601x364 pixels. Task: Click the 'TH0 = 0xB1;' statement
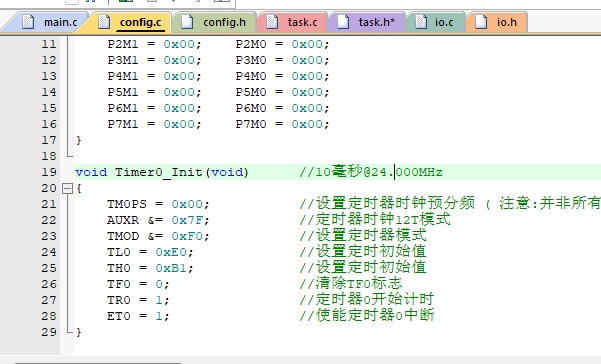coord(150,268)
